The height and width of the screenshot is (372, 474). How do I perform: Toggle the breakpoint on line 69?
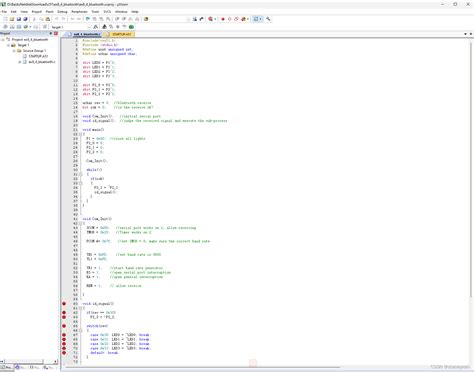click(64, 344)
